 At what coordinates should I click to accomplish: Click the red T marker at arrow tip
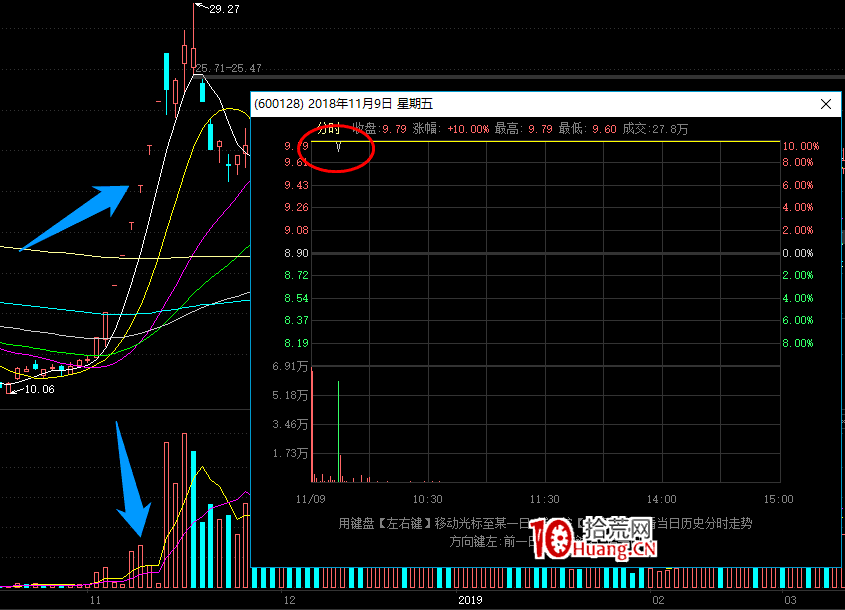pos(141,189)
